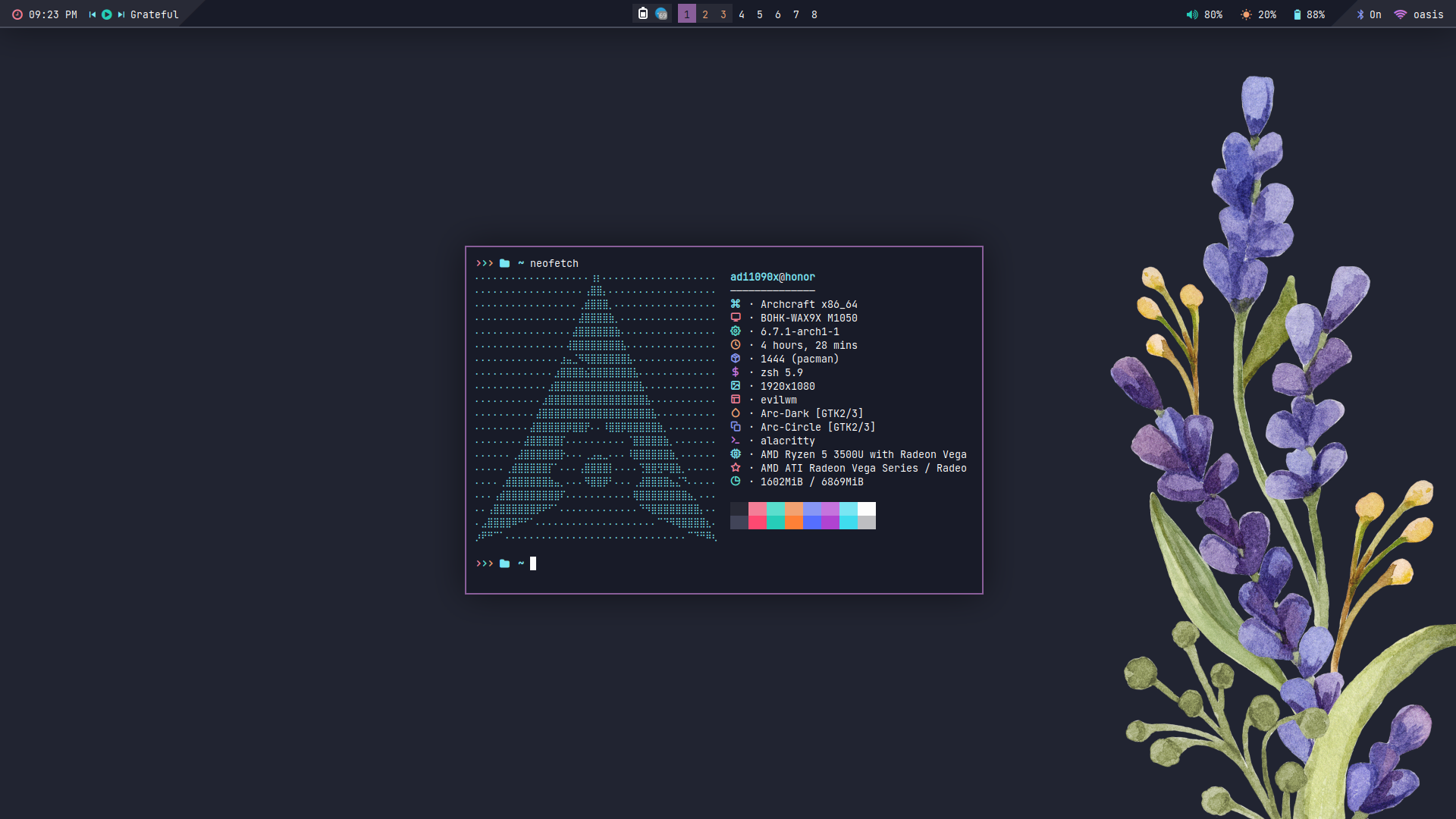Viewport: 1456px width, 819px height.
Task: Switch to workspace 8
Action: (814, 14)
